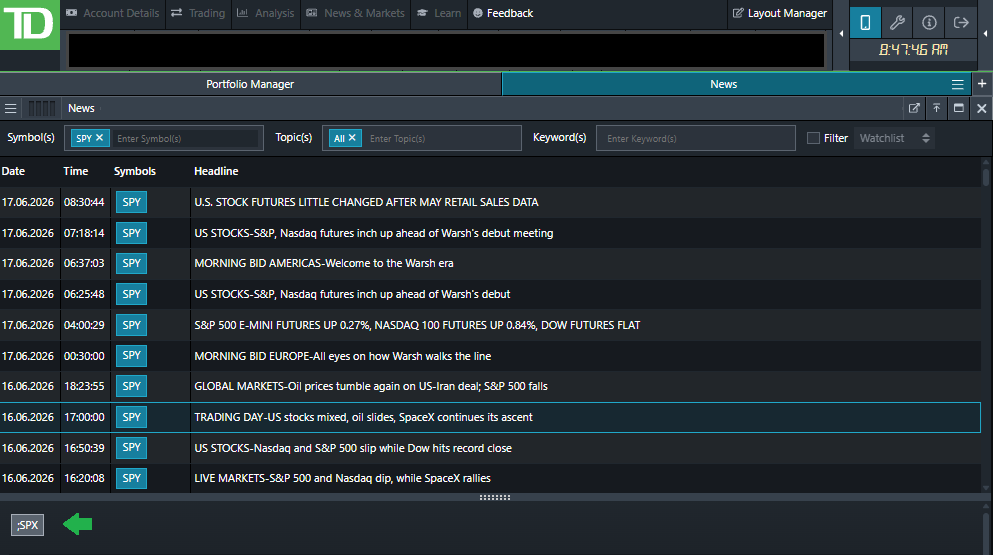This screenshot has height=556, width=993.
Task: Click the ;SPX symbol button
Action: (28, 525)
